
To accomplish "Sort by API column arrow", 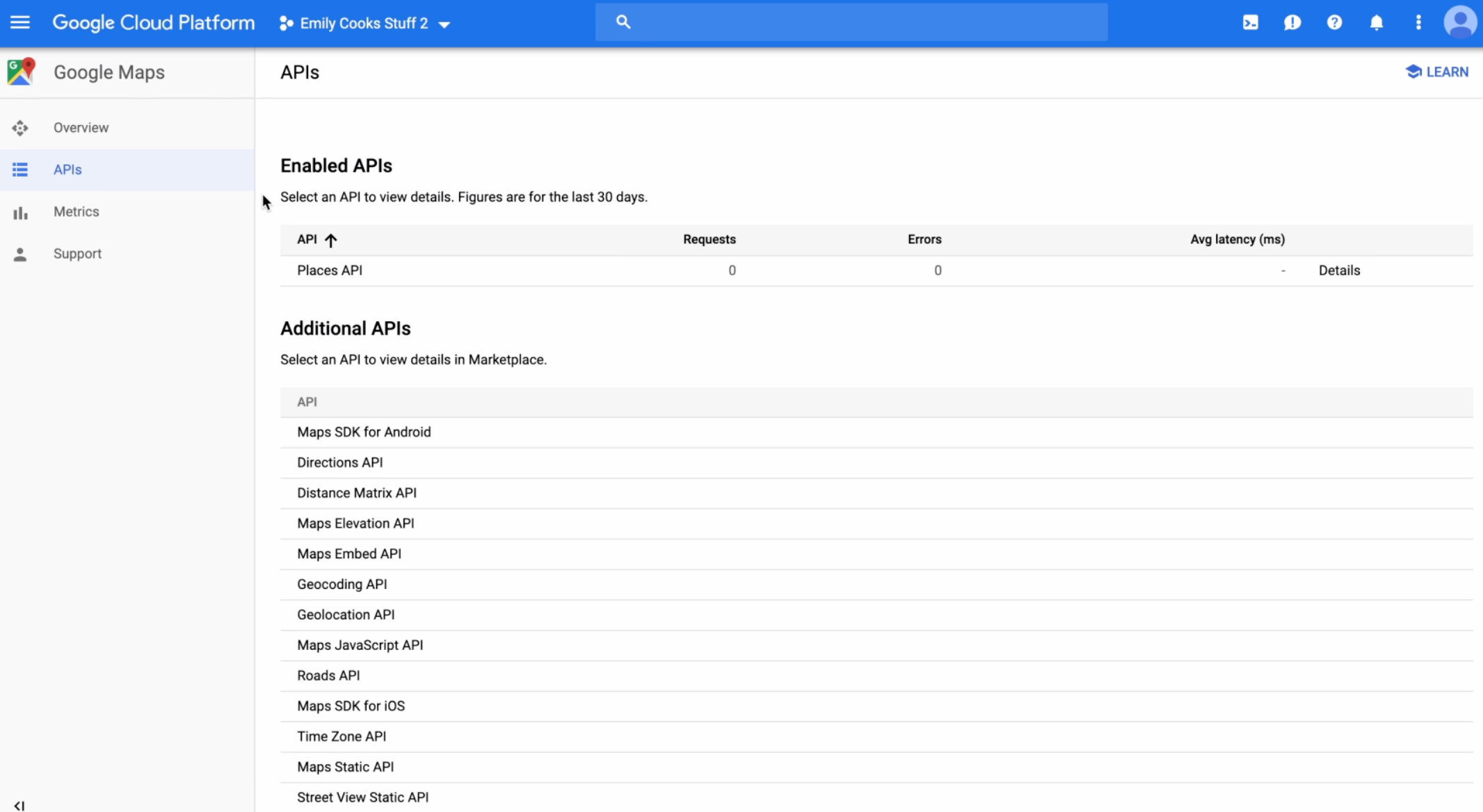I will pyautogui.click(x=331, y=240).
